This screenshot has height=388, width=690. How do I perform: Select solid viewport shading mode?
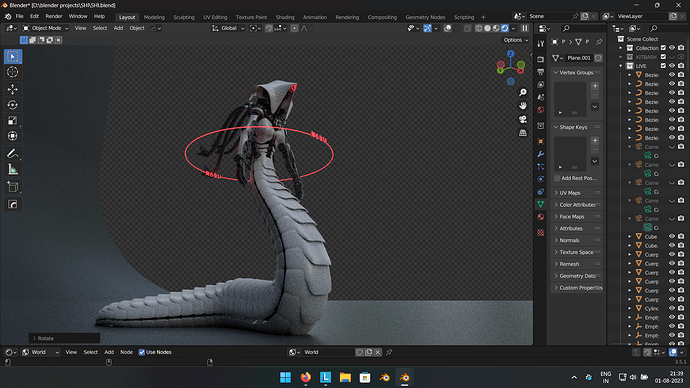coord(488,28)
